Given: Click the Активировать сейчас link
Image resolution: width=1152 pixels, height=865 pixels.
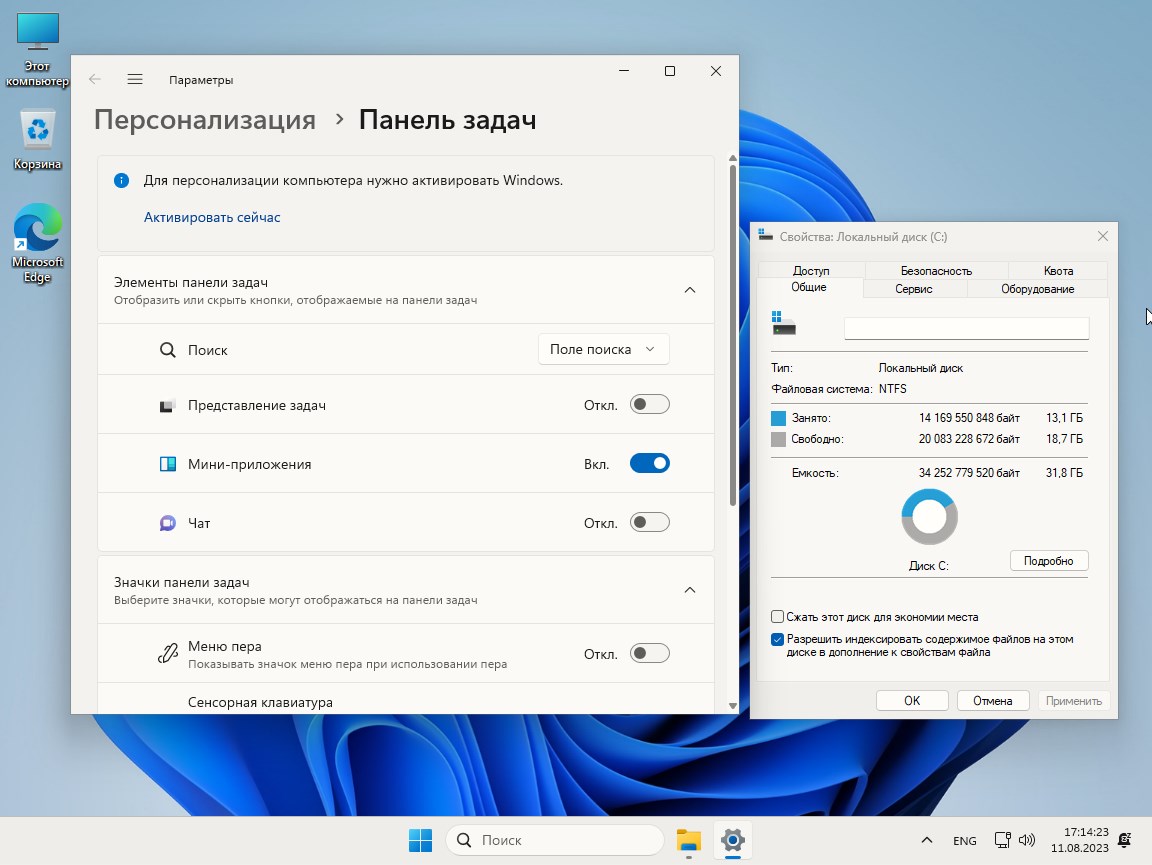Looking at the screenshot, I should (x=212, y=217).
